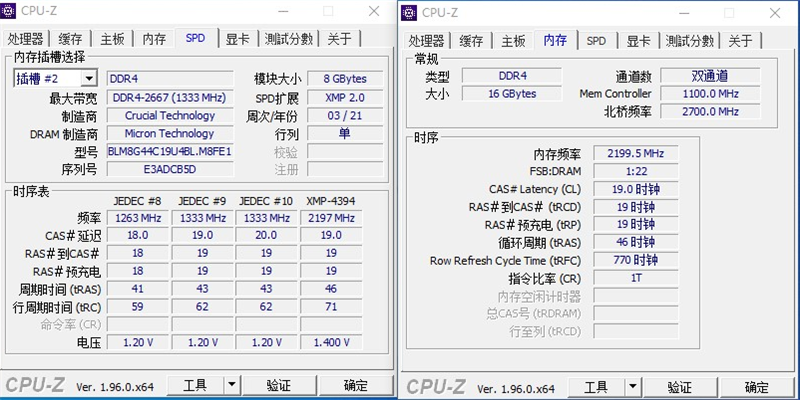Click the 内存频率 value field showing 2199.5 MHz
The height and width of the screenshot is (400, 800).
tap(635, 154)
